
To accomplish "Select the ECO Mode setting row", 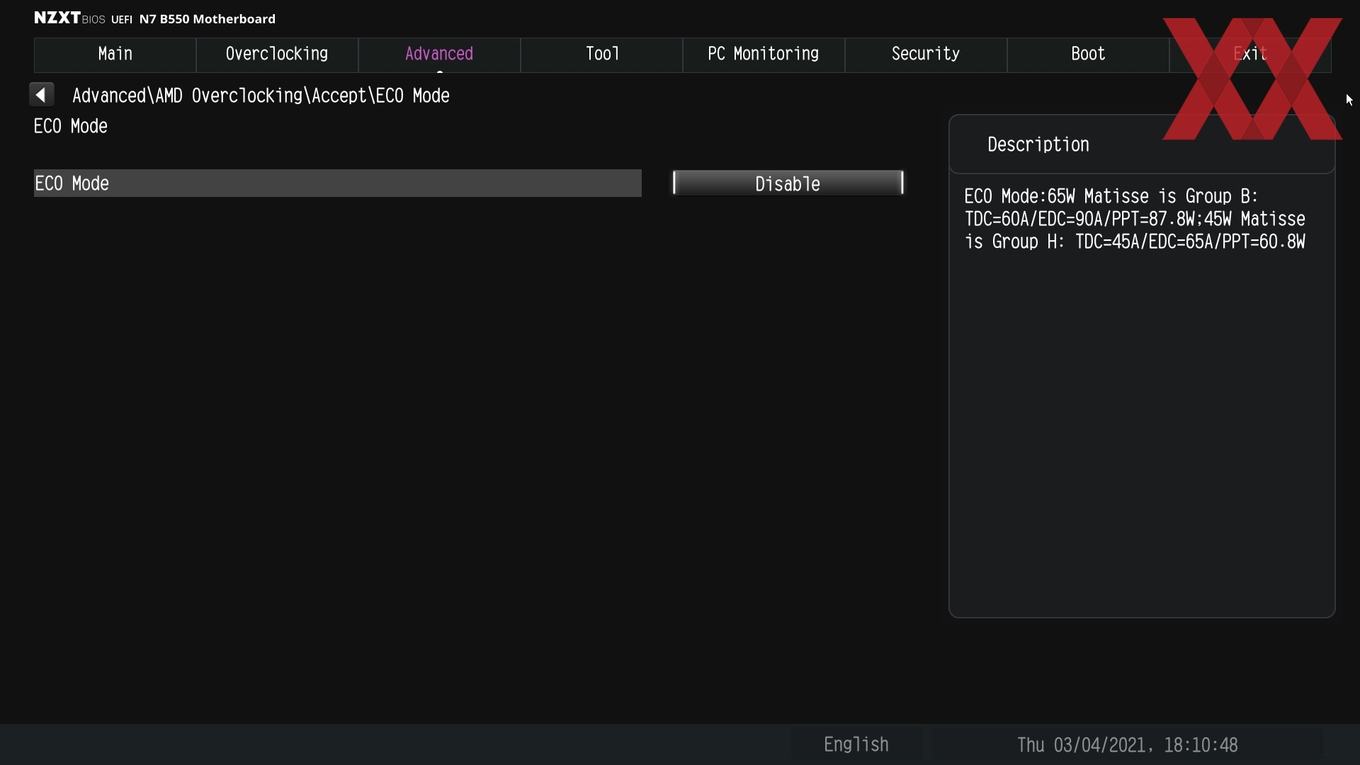I will pyautogui.click(x=338, y=183).
